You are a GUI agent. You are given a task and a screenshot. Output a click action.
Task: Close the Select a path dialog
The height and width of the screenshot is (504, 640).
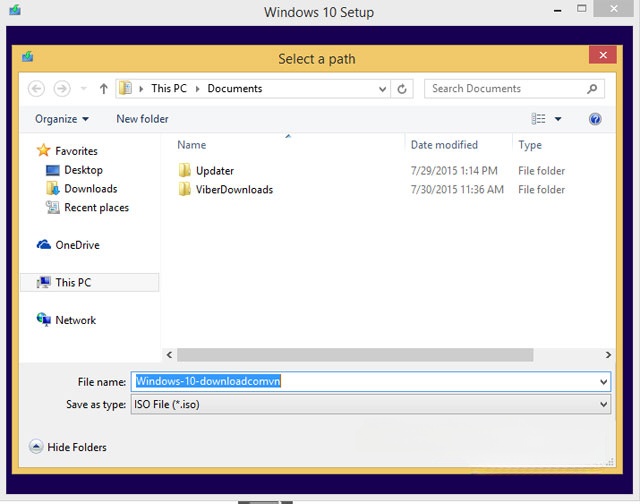click(x=603, y=55)
